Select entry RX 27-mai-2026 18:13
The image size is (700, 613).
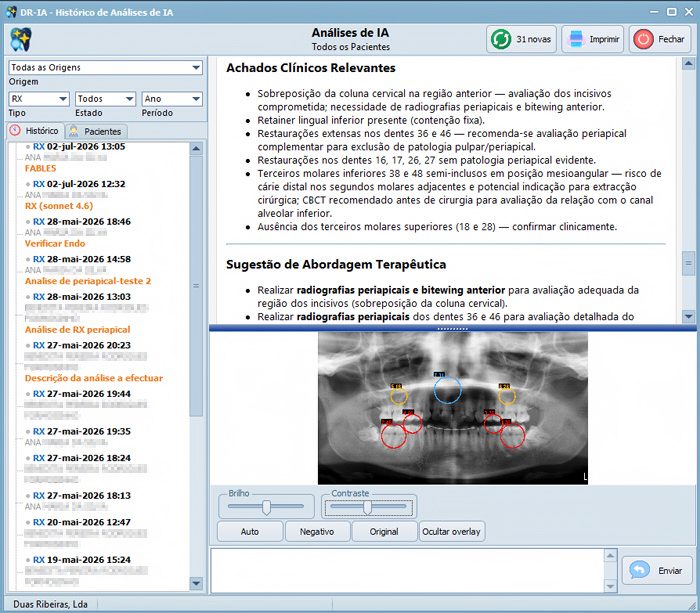(x=82, y=496)
